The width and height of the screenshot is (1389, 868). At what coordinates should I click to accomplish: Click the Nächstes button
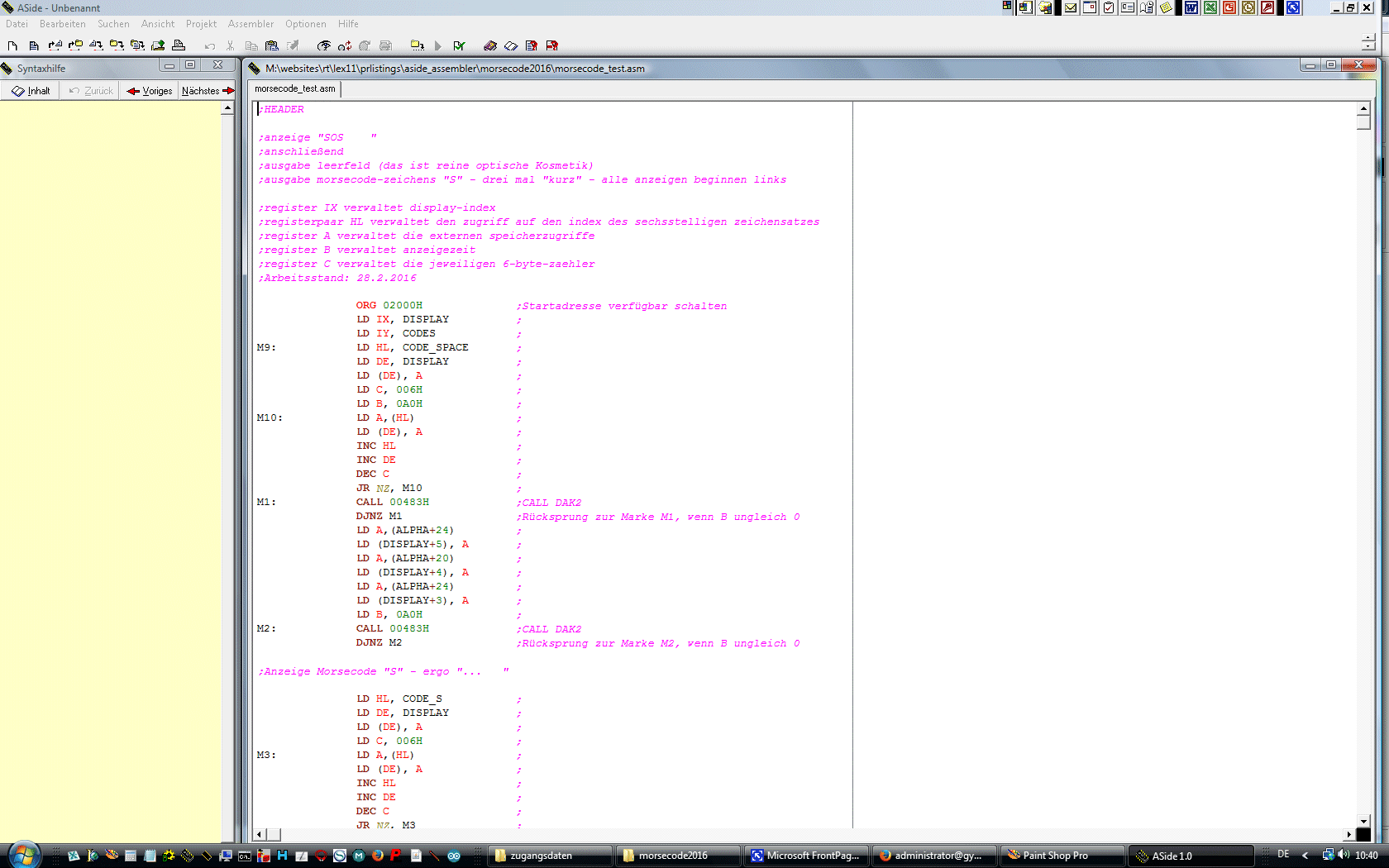click(x=208, y=91)
